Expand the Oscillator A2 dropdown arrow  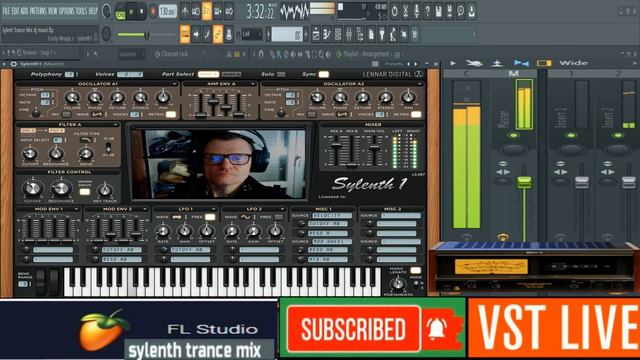point(420,84)
